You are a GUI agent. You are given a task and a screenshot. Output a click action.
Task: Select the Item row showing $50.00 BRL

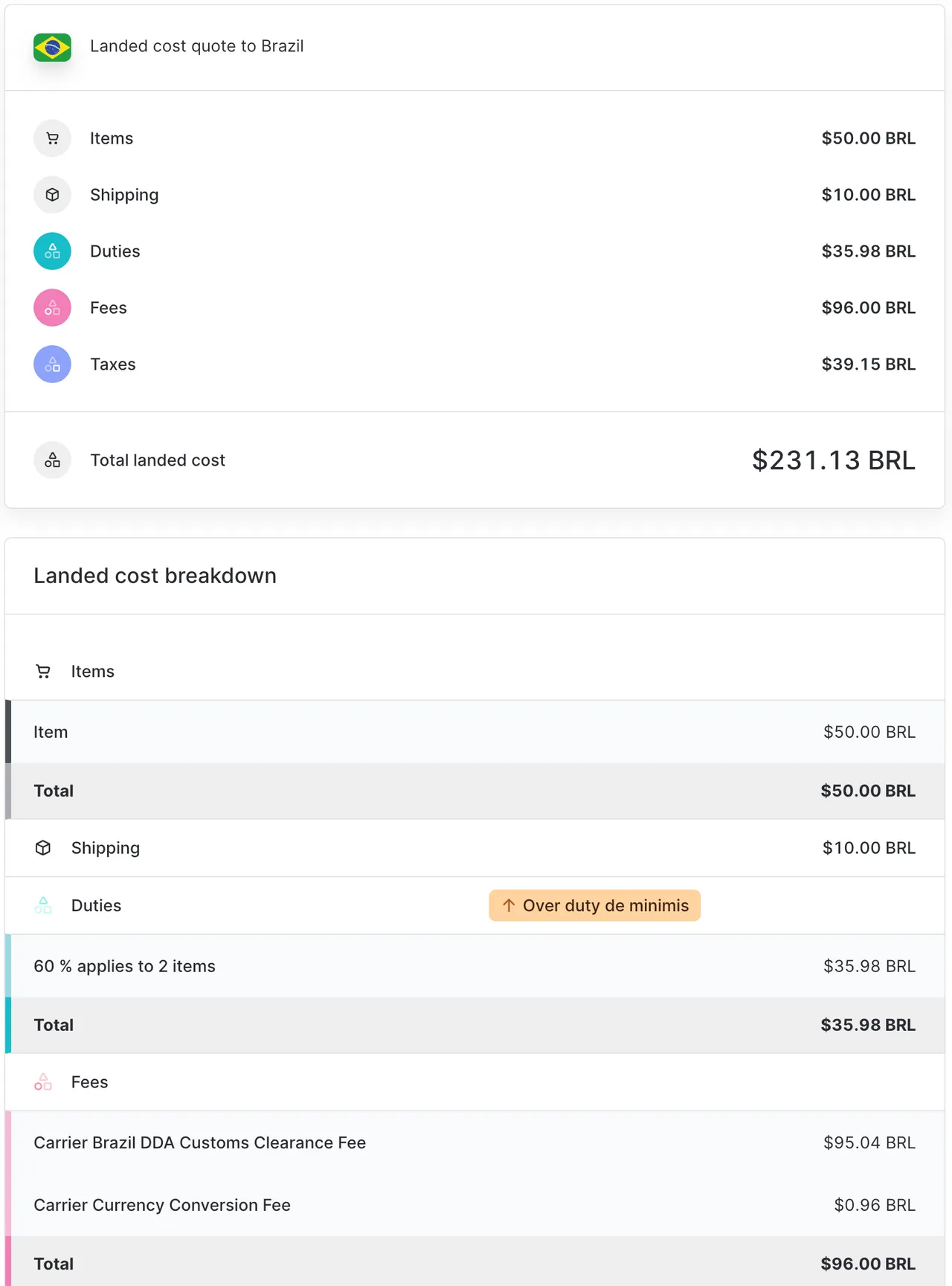[476, 731]
